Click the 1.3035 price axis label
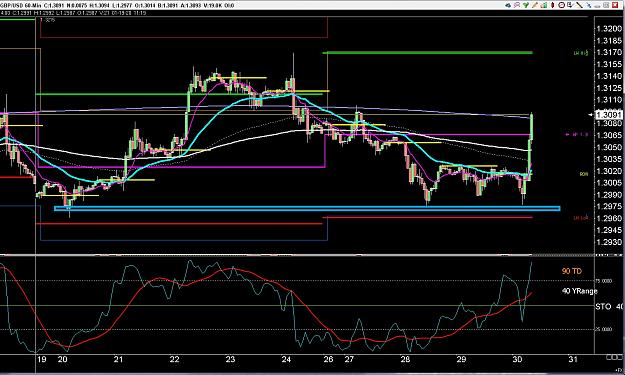625x375 pixels. click(x=609, y=159)
